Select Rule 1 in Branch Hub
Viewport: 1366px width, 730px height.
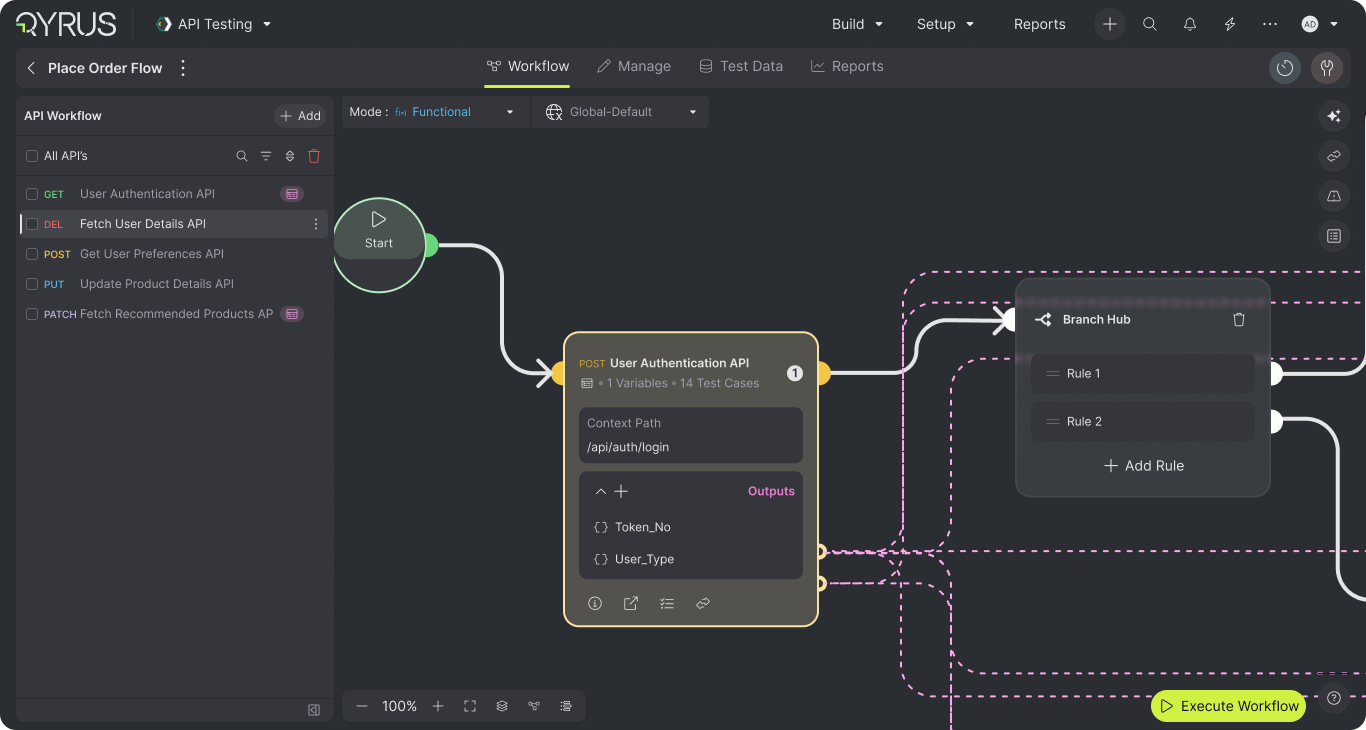1143,374
